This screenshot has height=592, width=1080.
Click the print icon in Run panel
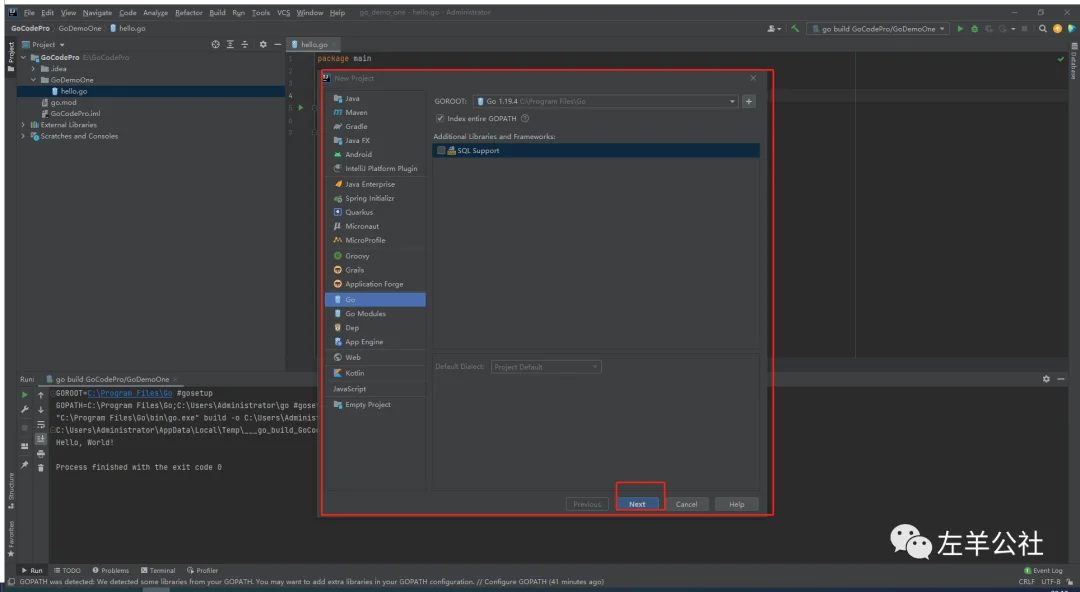click(x=41, y=453)
